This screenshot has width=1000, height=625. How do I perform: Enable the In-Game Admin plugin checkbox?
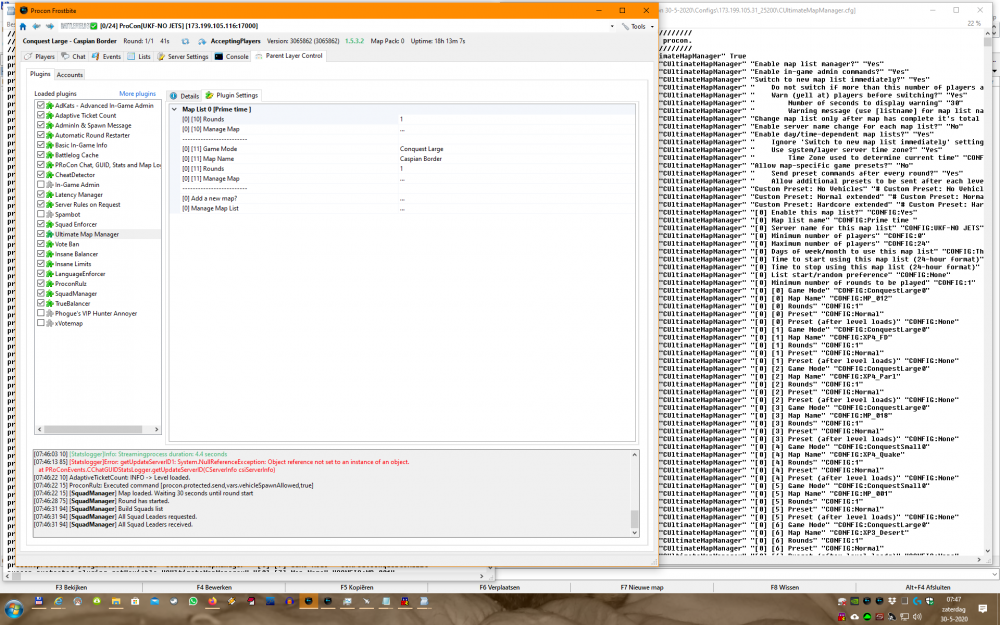(x=40, y=186)
